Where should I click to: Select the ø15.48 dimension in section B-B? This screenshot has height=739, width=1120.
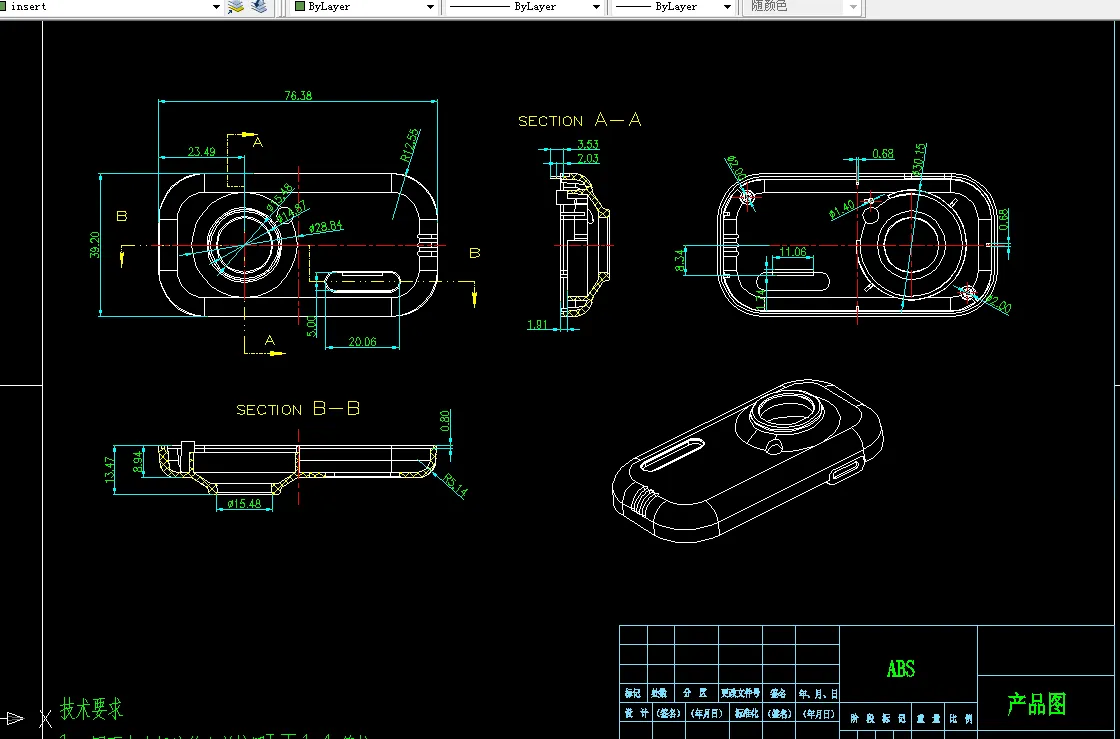pos(244,504)
